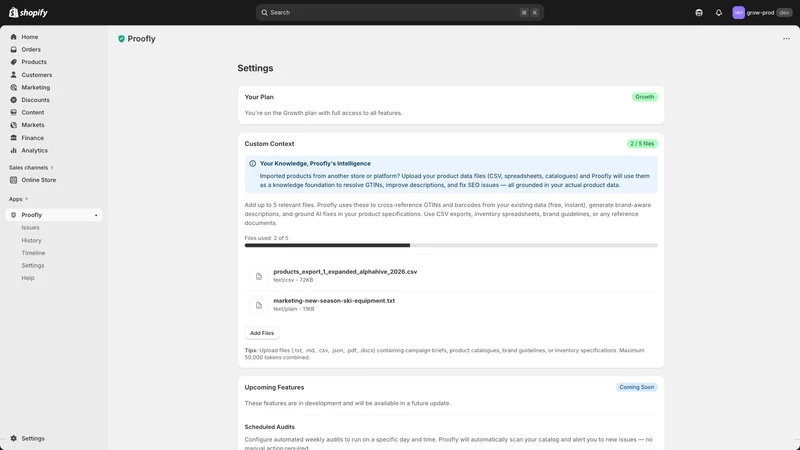
Task: Select the Products tag icon
Action: point(14,62)
